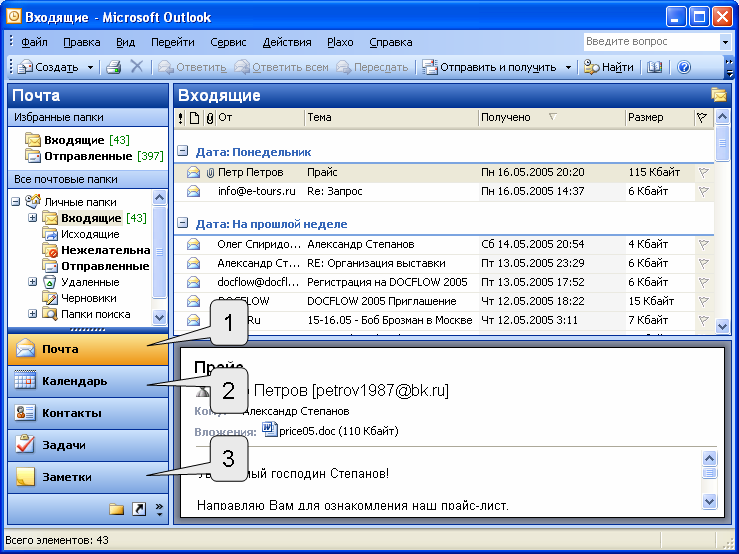Click Create (Создать) new message button

point(48,67)
